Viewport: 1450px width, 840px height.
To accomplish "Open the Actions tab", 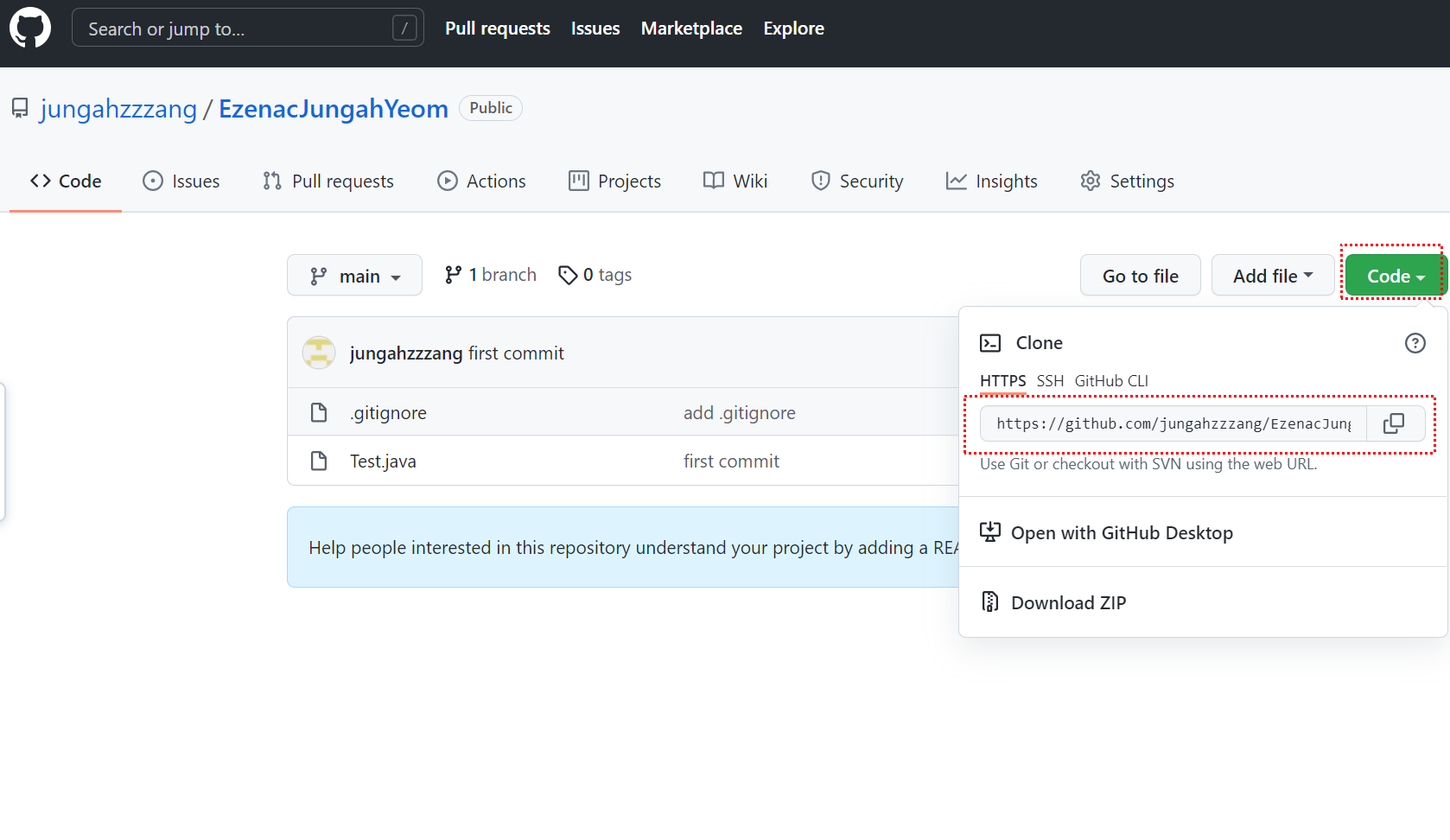I will (x=481, y=181).
